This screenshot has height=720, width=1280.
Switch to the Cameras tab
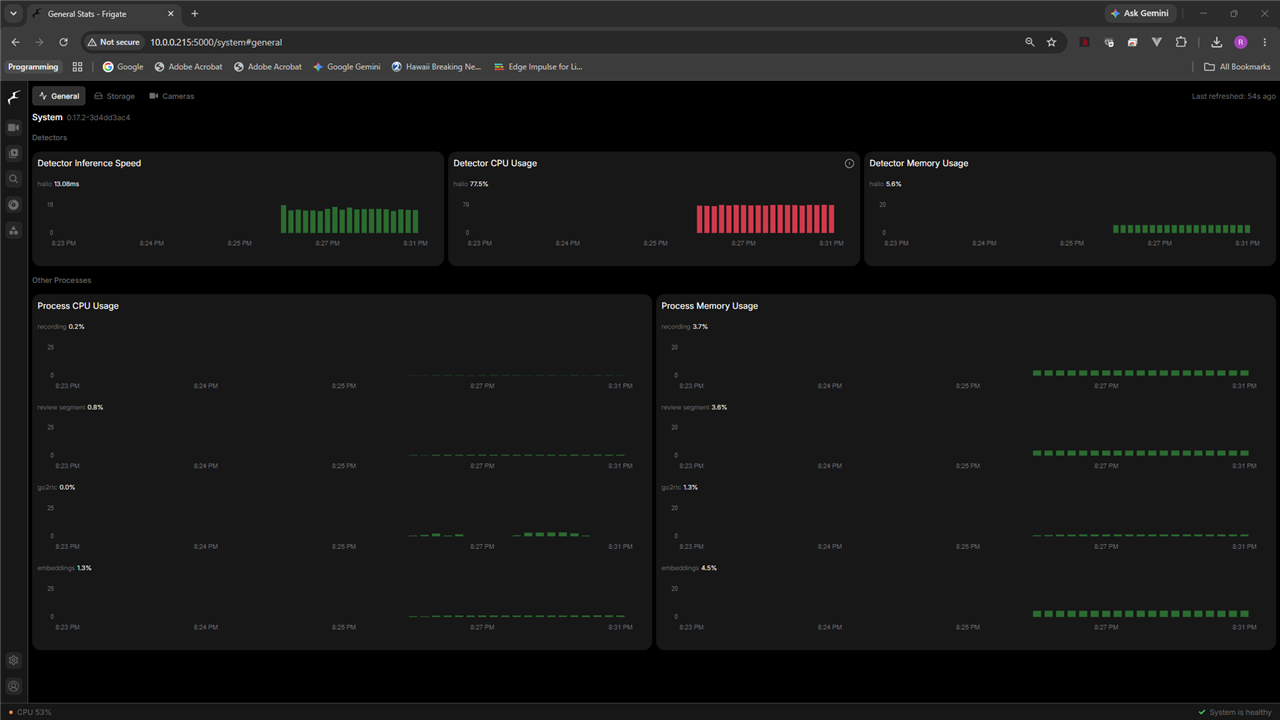[172, 96]
